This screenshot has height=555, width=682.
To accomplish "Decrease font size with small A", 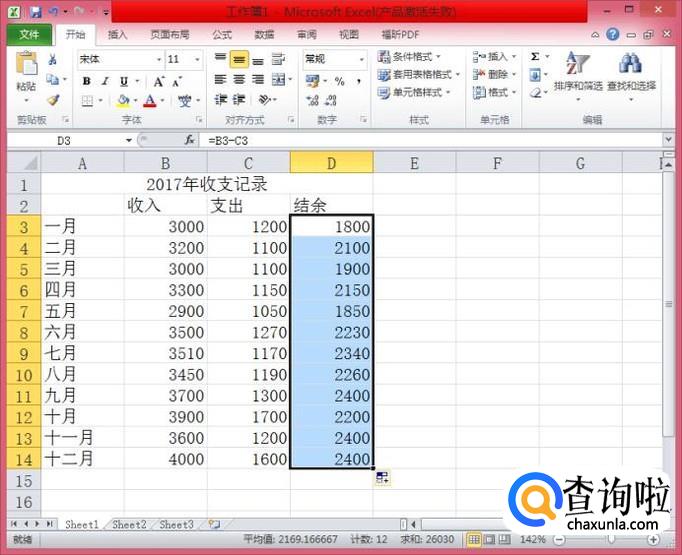I will click(x=177, y=82).
